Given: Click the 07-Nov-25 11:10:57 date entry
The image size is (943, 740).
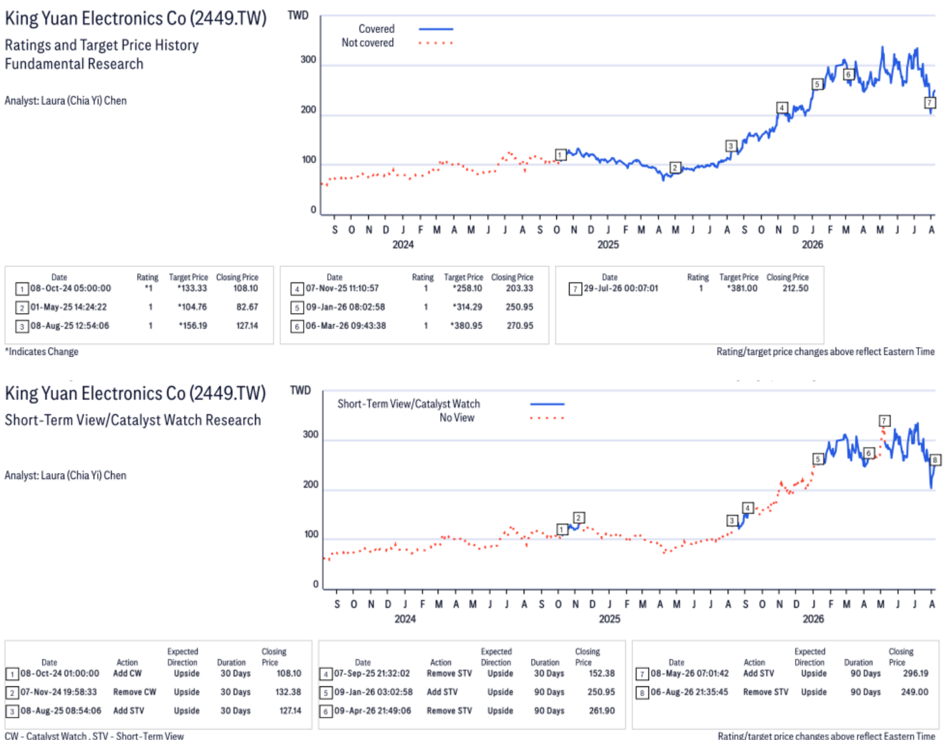Looking at the screenshot, I should click(x=342, y=288).
